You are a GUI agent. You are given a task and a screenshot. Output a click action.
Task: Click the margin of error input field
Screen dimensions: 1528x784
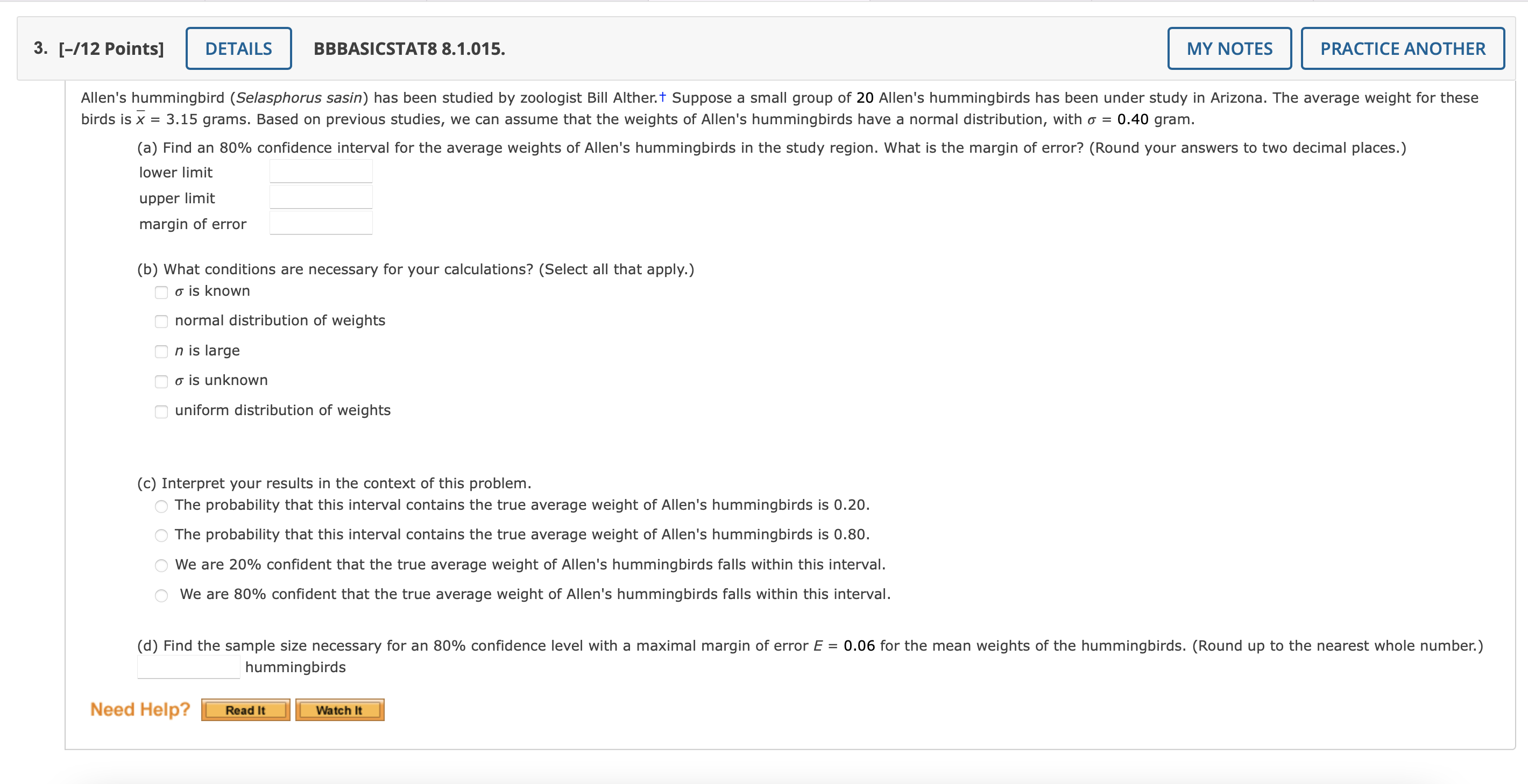click(x=321, y=223)
